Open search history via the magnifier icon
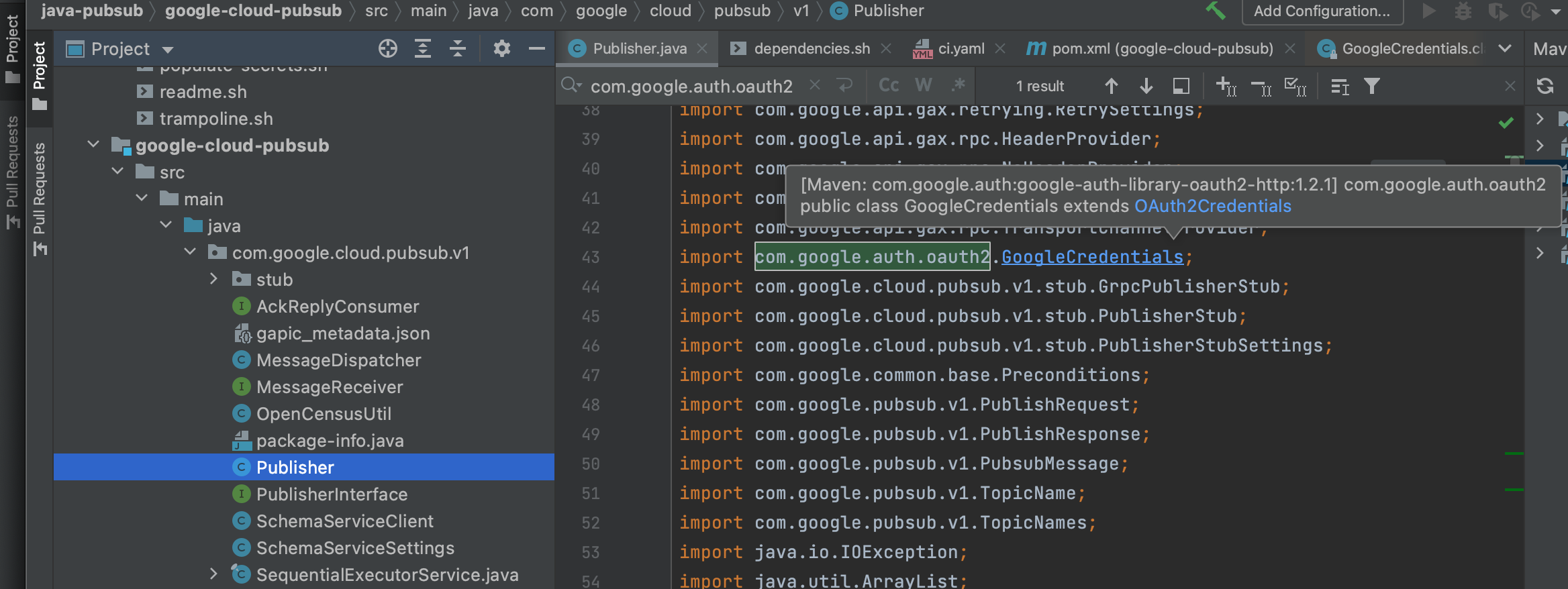The width and height of the screenshot is (1568, 589). (x=571, y=85)
